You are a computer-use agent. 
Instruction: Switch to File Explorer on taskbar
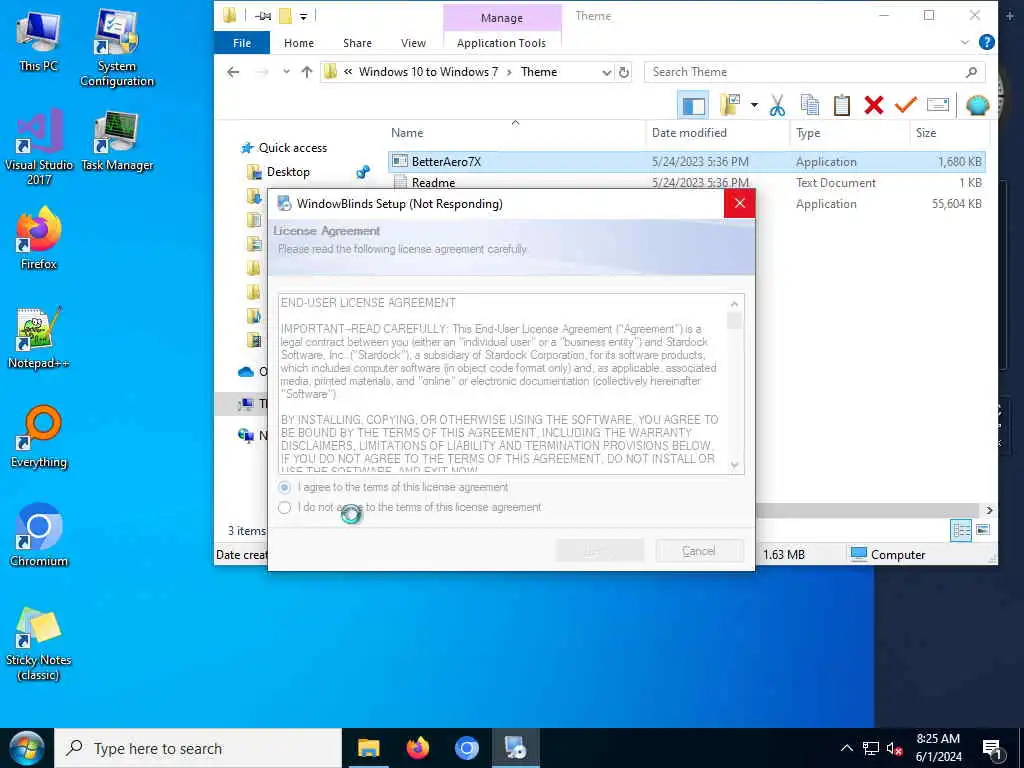tap(368, 748)
